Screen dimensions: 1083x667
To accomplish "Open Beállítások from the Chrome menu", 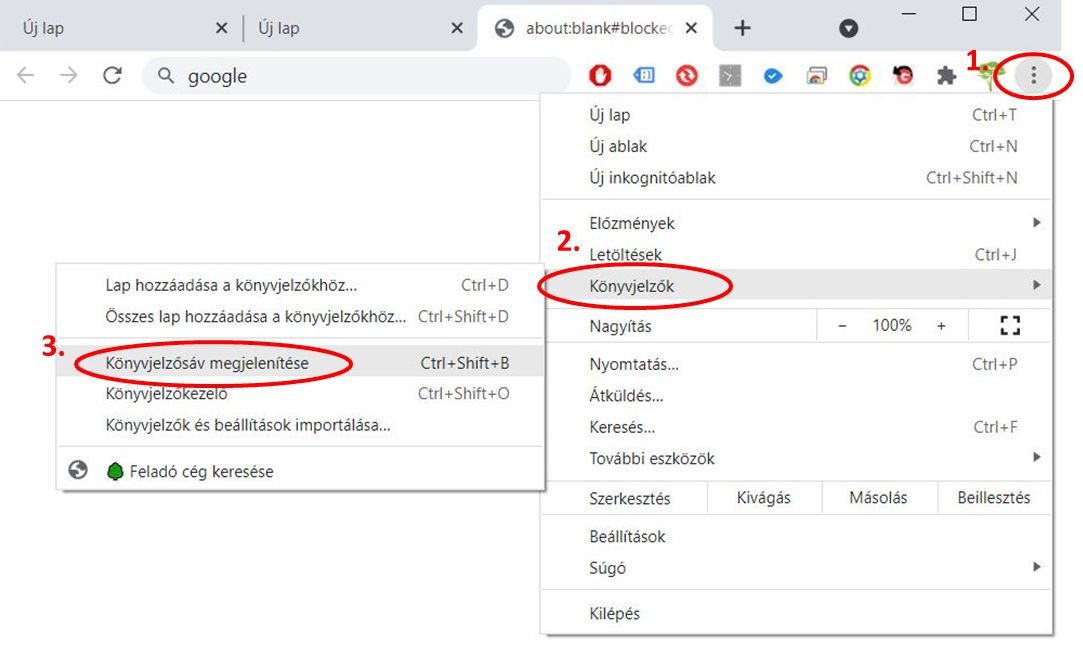I will tap(627, 536).
